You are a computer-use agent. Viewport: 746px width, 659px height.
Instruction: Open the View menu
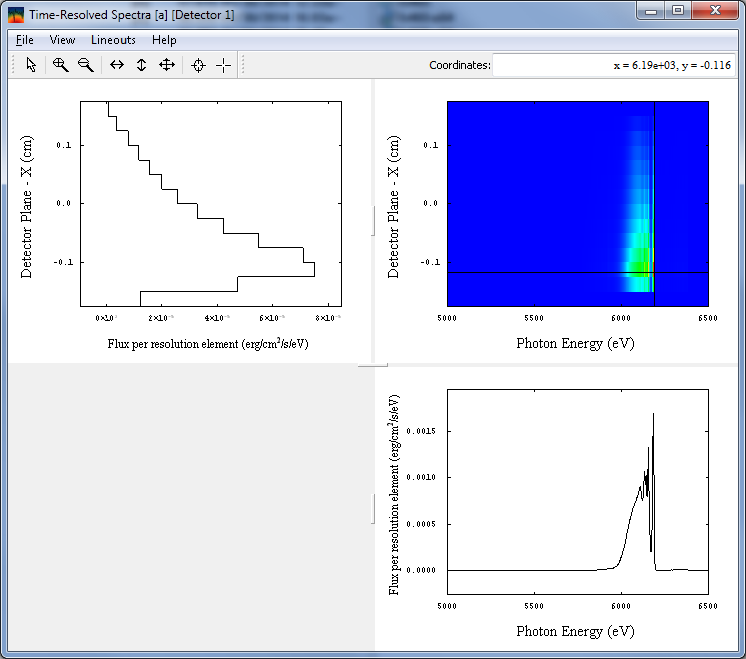(x=62, y=40)
